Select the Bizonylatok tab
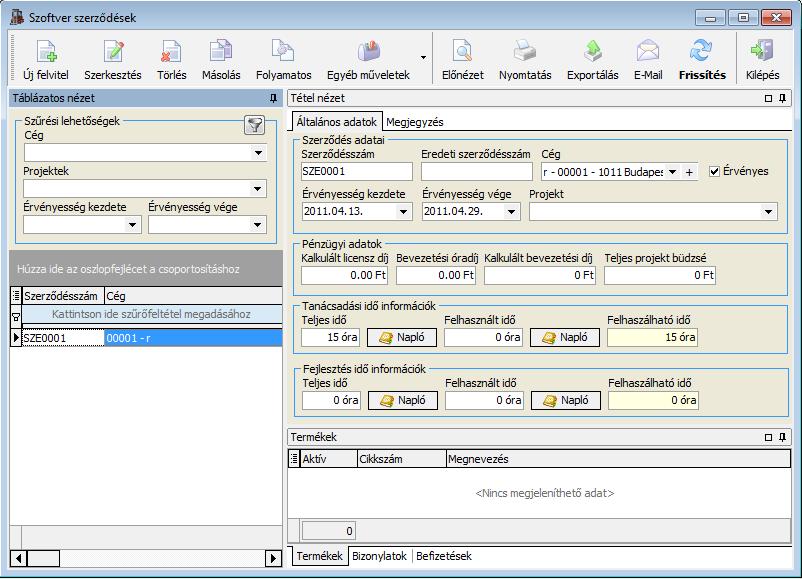This screenshot has height=579, width=802. pyautogui.click(x=379, y=556)
